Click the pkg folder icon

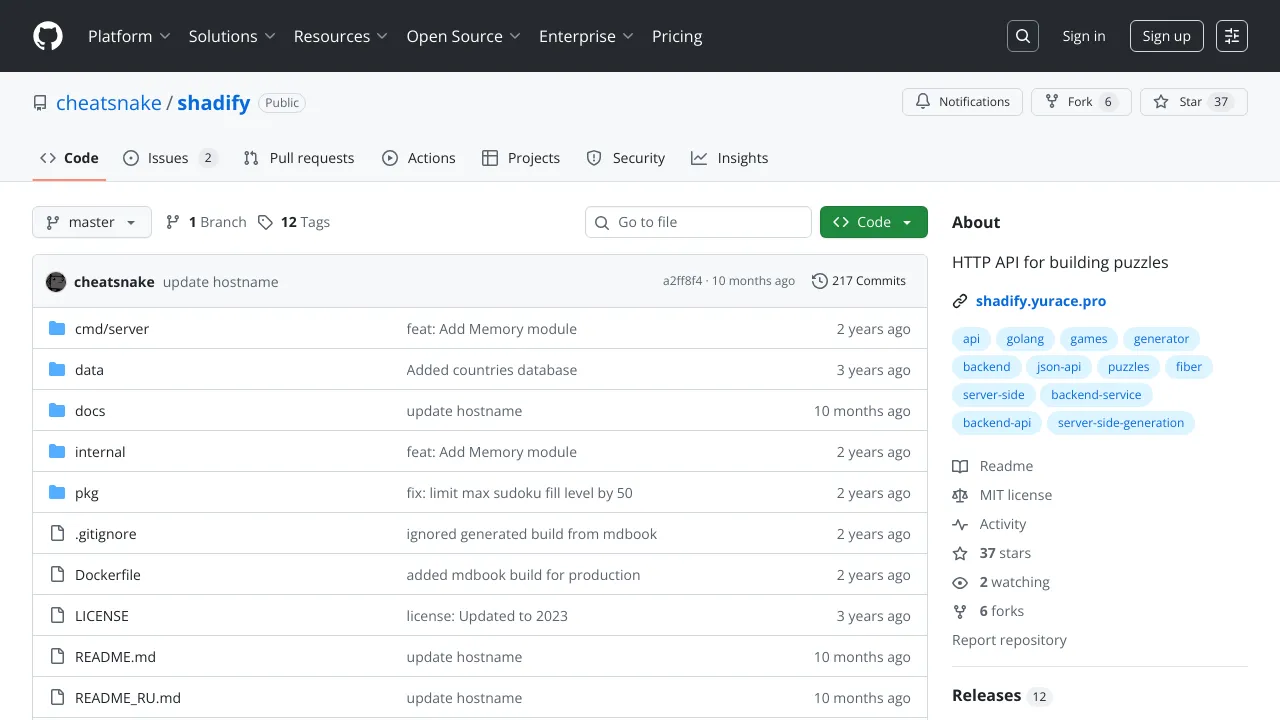tap(57, 492)
